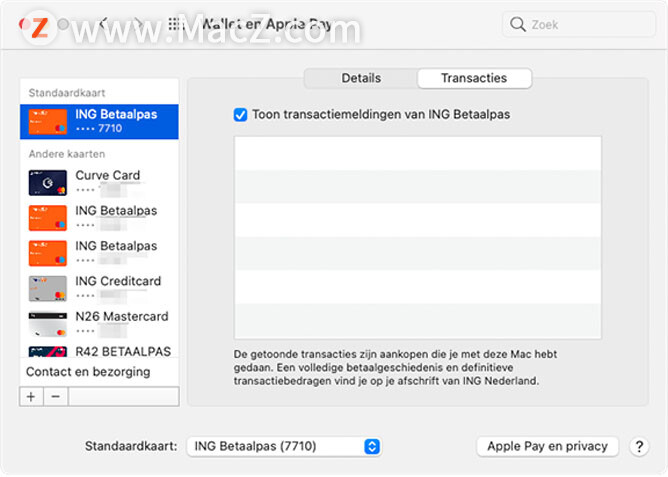
Task: Add a new card with plus button
Action: (31, 397)
